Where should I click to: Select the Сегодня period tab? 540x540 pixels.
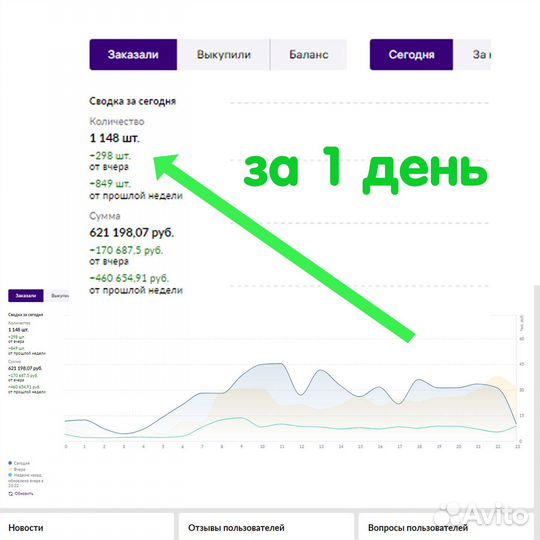point(411,54)
